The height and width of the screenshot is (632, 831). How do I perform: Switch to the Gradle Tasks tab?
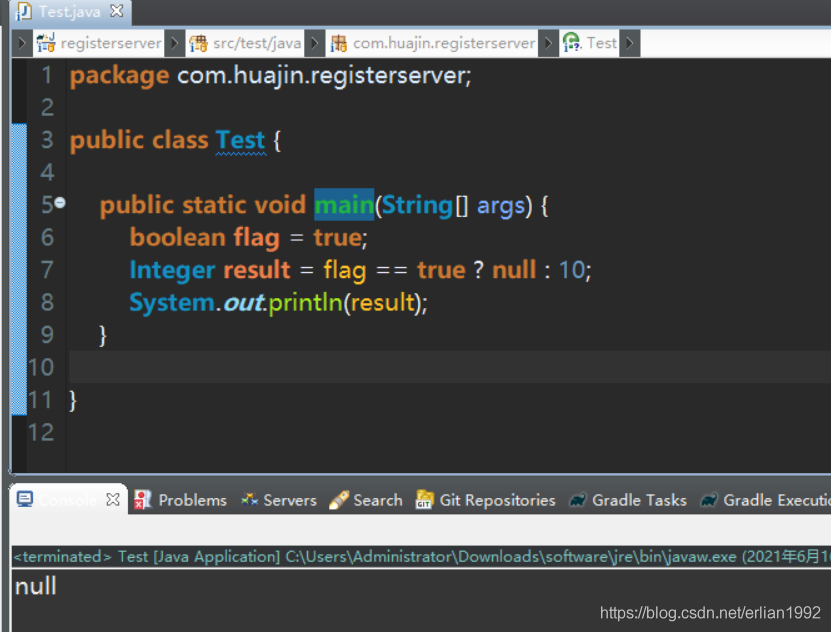(639, 500)
